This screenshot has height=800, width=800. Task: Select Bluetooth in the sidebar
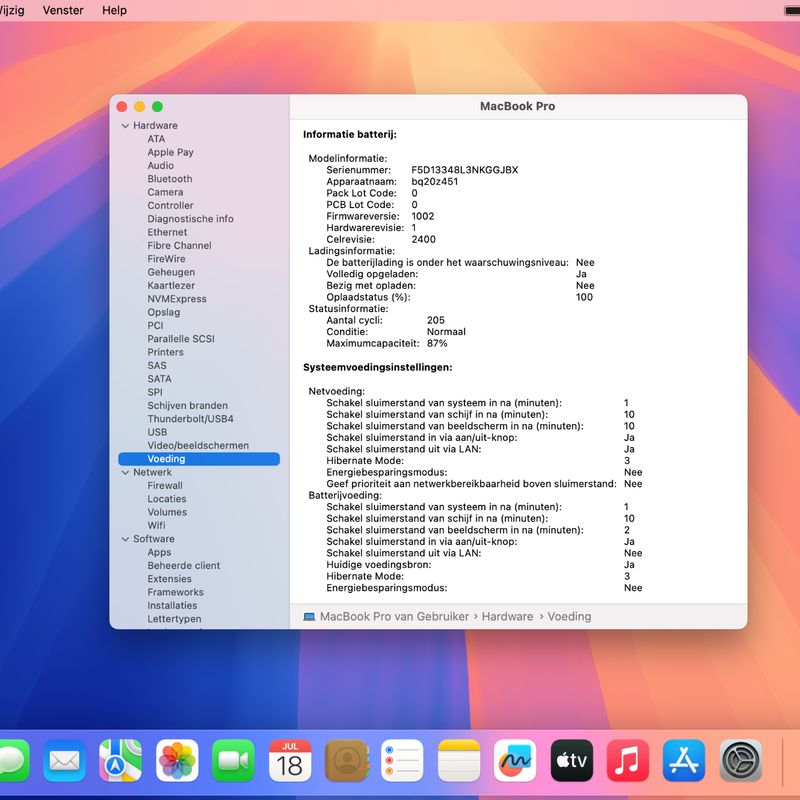click(170, 179)
